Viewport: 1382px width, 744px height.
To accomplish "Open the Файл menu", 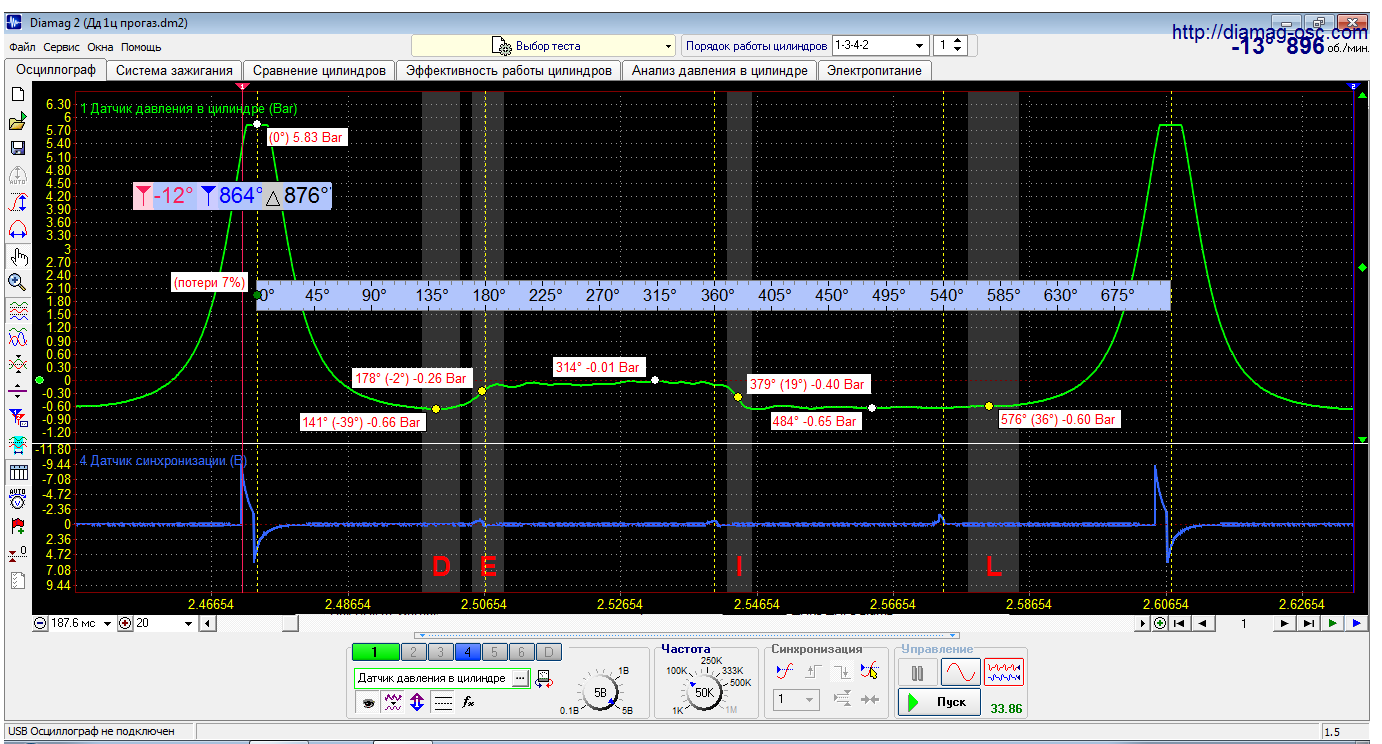I will 22,47.
